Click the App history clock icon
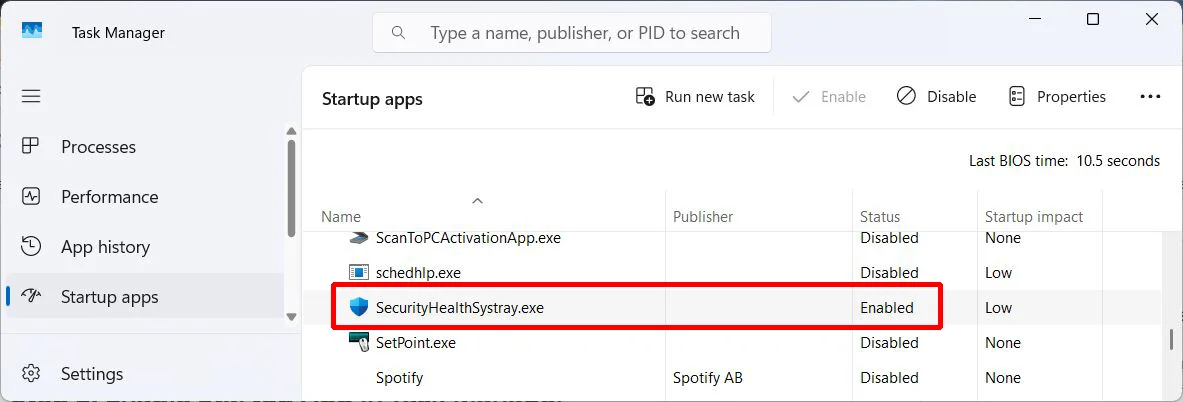The image size is (1183, 402). (x=30, y=247)
